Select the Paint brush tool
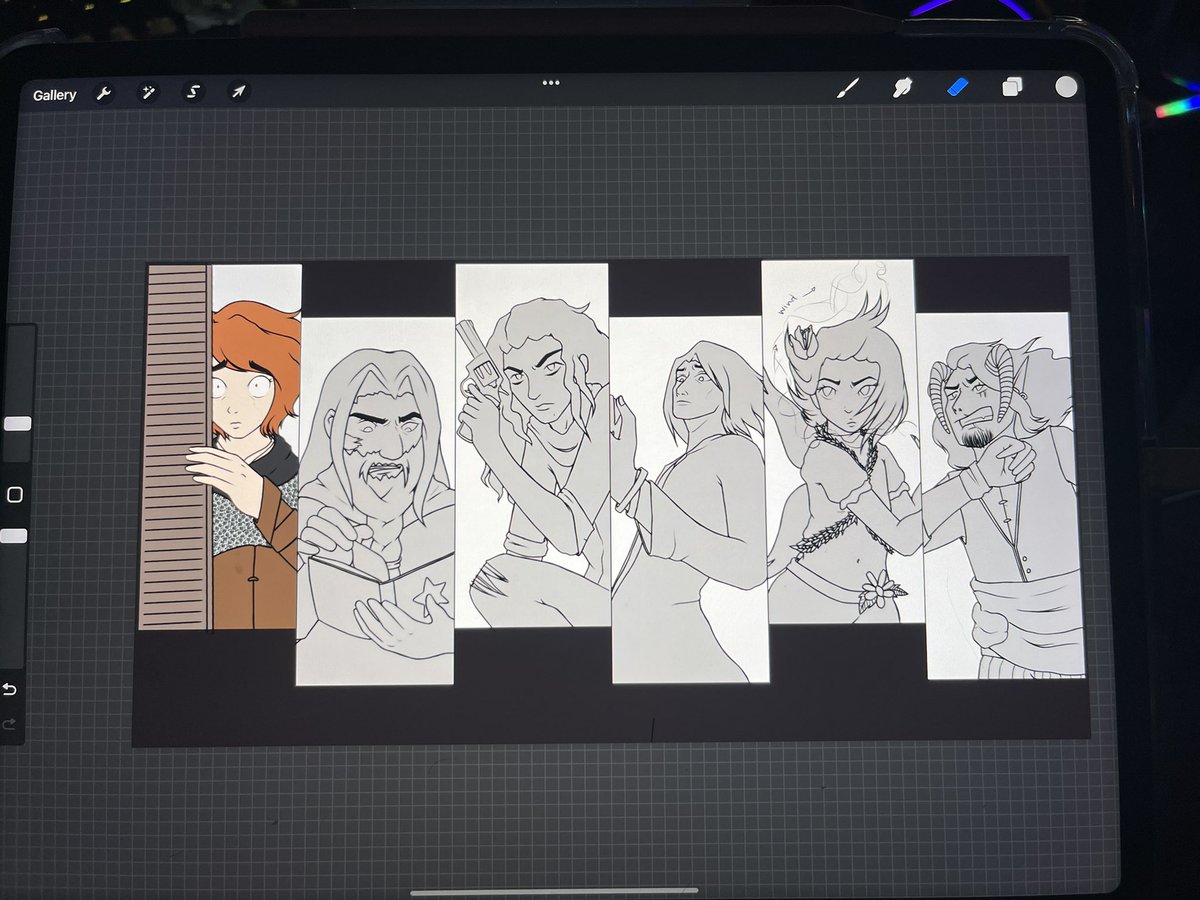 point(847,88)
